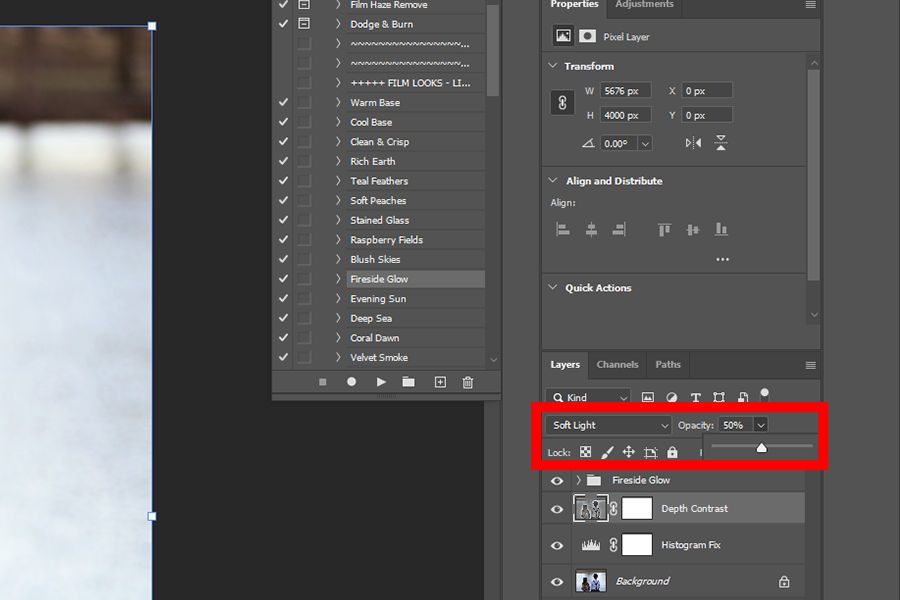The height and width of the screenshot is (600, 900).
Task: Flip vertically in Transform section
Action: [721, 143]
